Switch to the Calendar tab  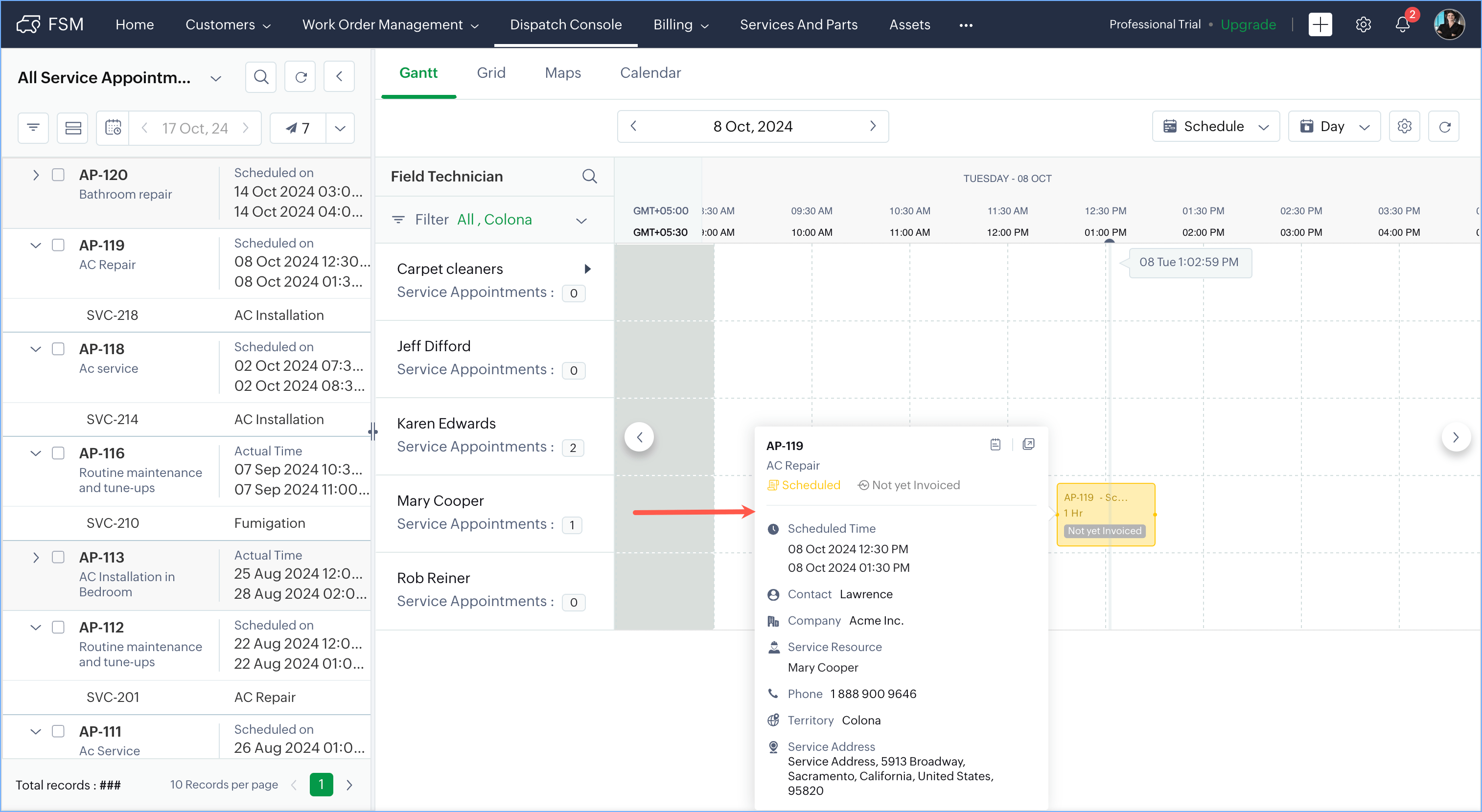point(650,73)
